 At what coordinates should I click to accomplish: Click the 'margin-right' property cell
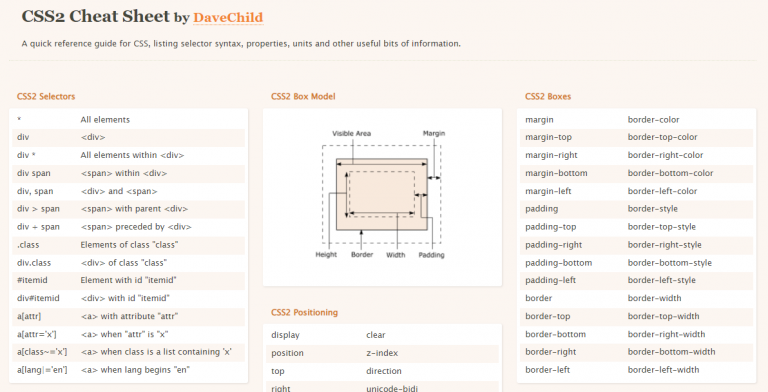[x=551, y=155]
